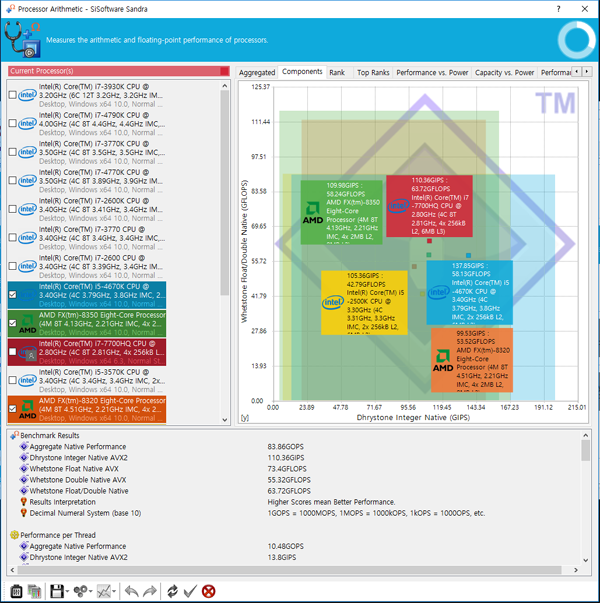Click processor list scroll up arrow
The image size is (600, 603).
225,86
